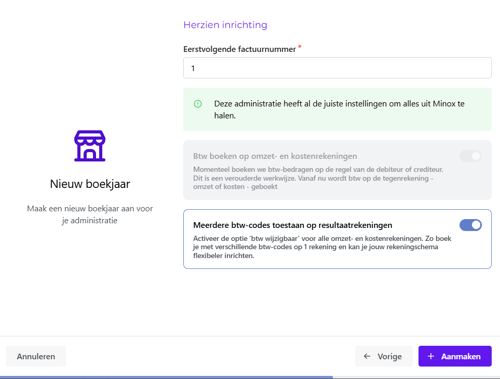The width and height of the screenshot is (500, 379).
Task: Click the 'Activeer de optie btw wijzigbaar' description
Action: [322, 247]
